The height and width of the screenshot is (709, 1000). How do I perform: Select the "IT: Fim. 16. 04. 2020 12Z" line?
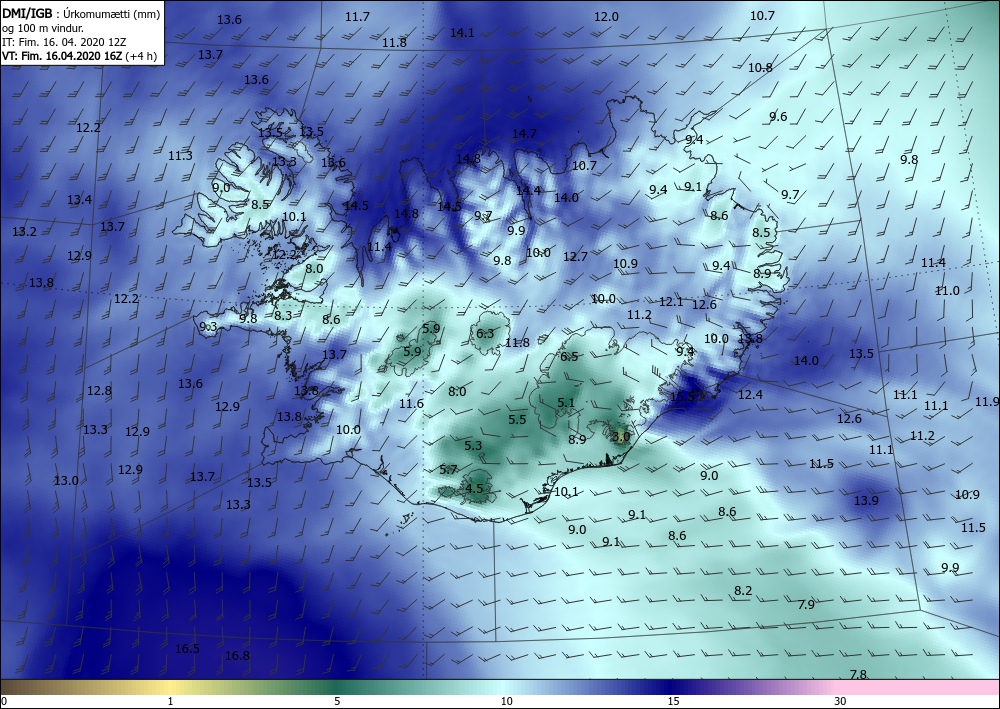coord(64,42)
